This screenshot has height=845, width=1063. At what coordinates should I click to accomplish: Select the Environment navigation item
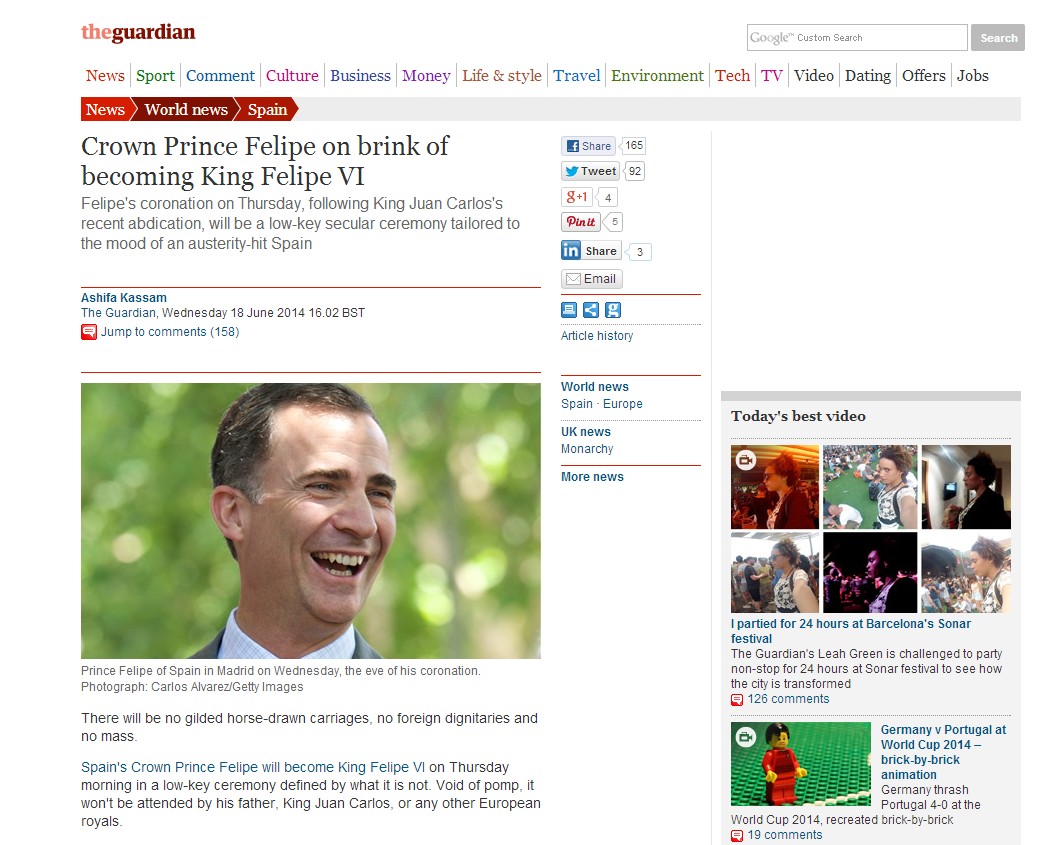[657, 76]
